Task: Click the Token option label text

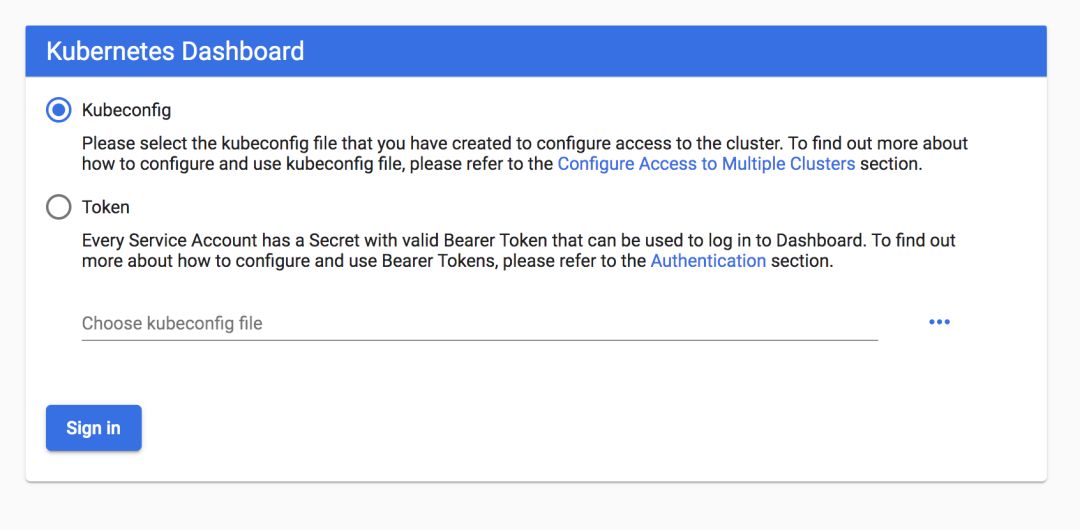Action: point(106,208)
